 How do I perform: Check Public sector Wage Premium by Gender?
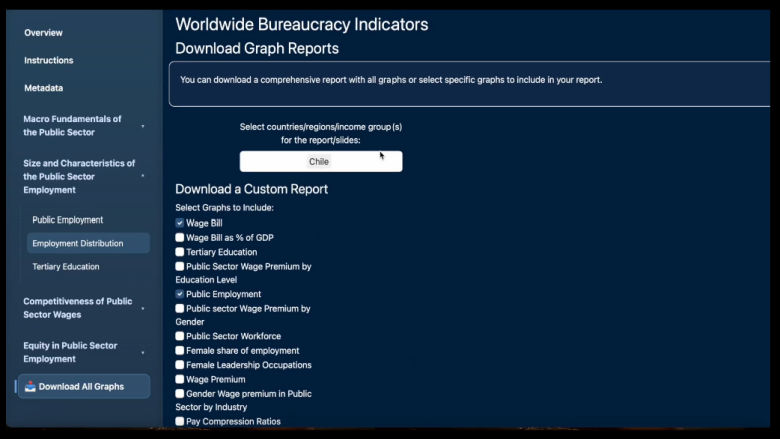click(180, 308)
